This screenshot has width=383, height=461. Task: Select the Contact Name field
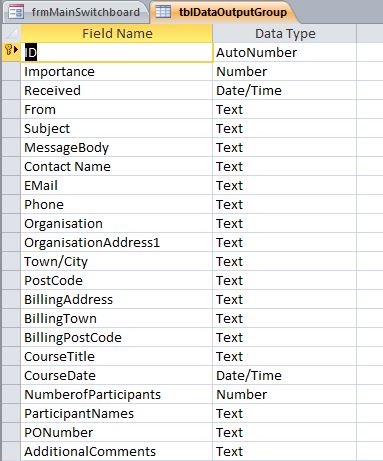(117, 166)
